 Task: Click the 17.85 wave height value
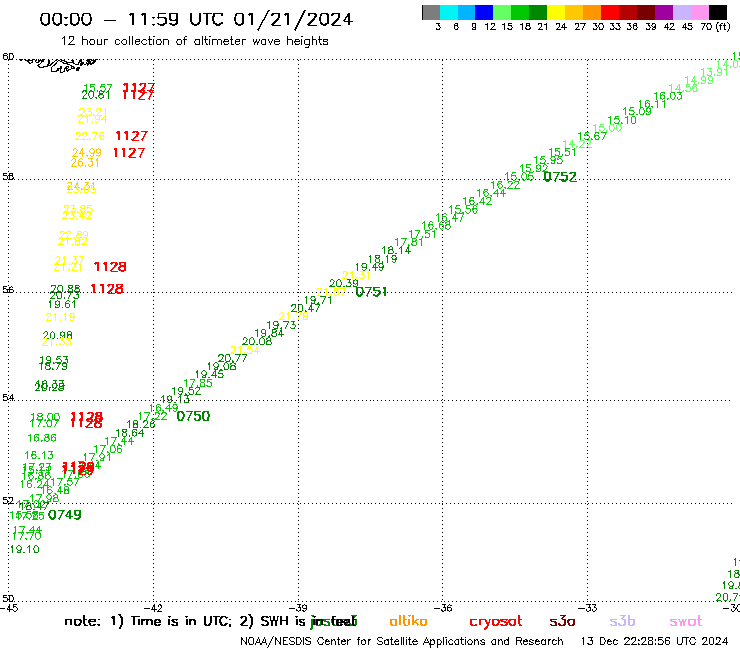(198, 383)
